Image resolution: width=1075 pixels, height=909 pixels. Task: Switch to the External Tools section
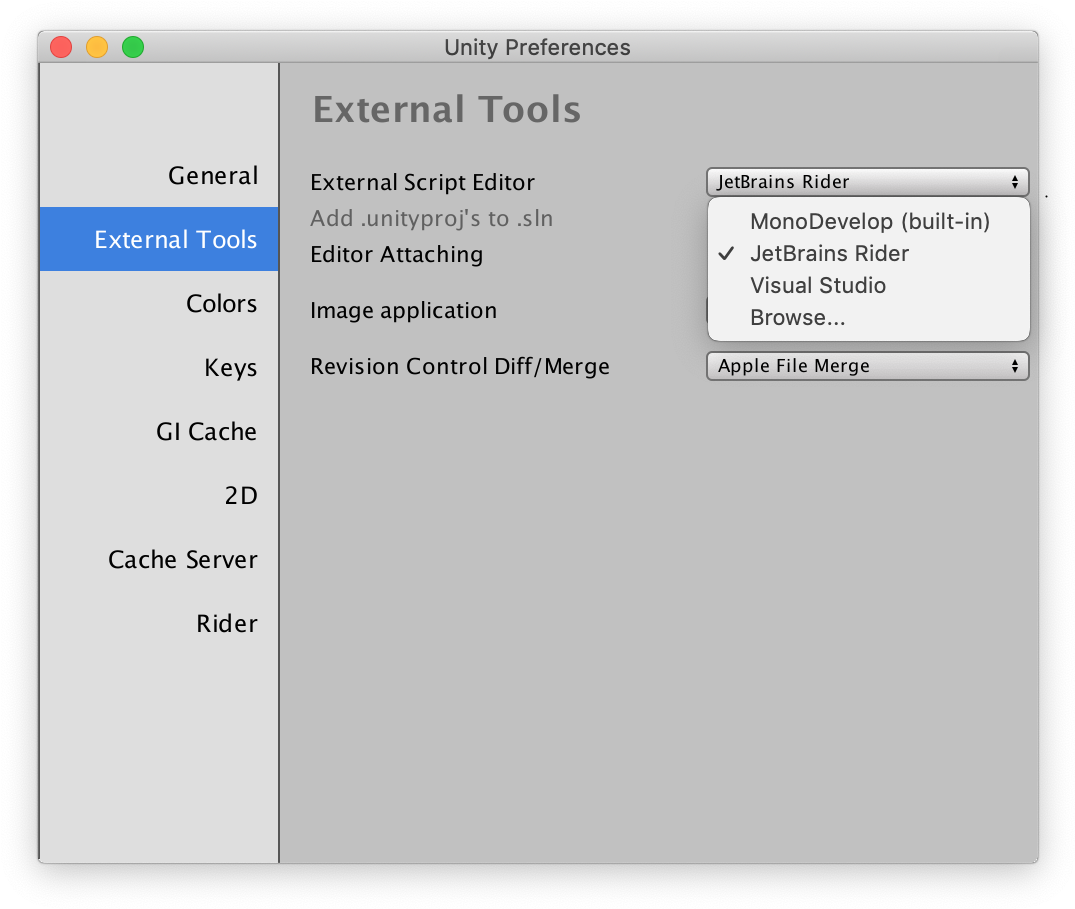point(175,239)
